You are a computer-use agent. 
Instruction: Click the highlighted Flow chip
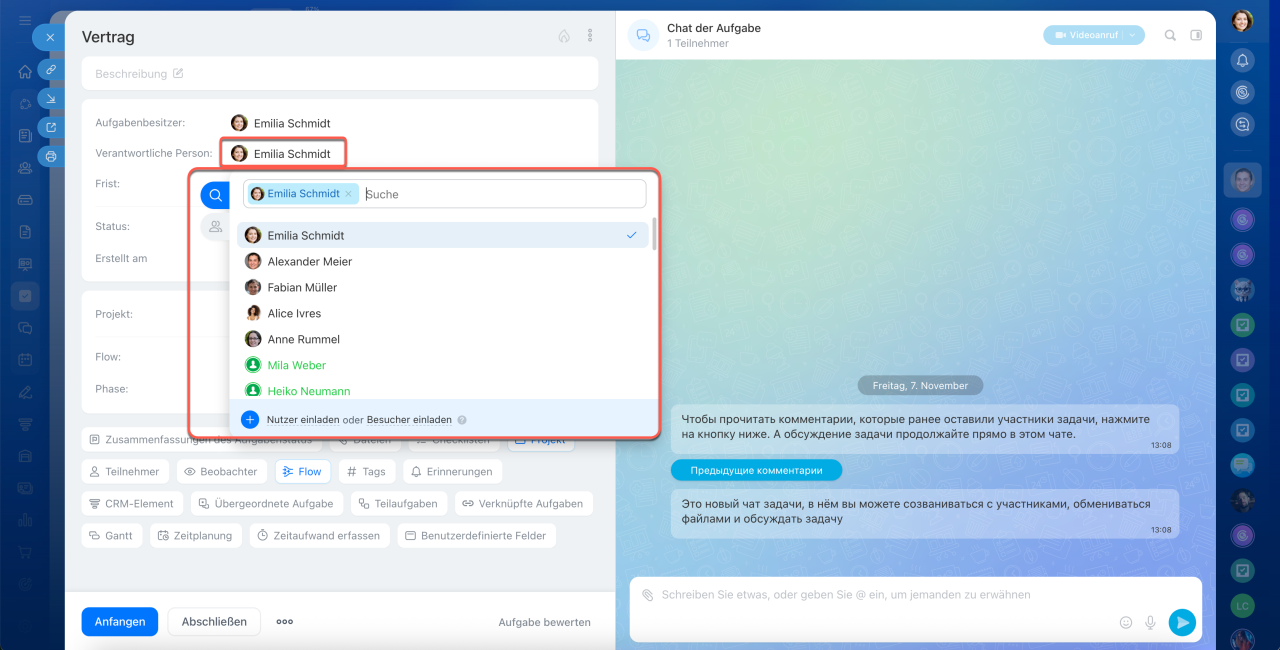point(302,471)
